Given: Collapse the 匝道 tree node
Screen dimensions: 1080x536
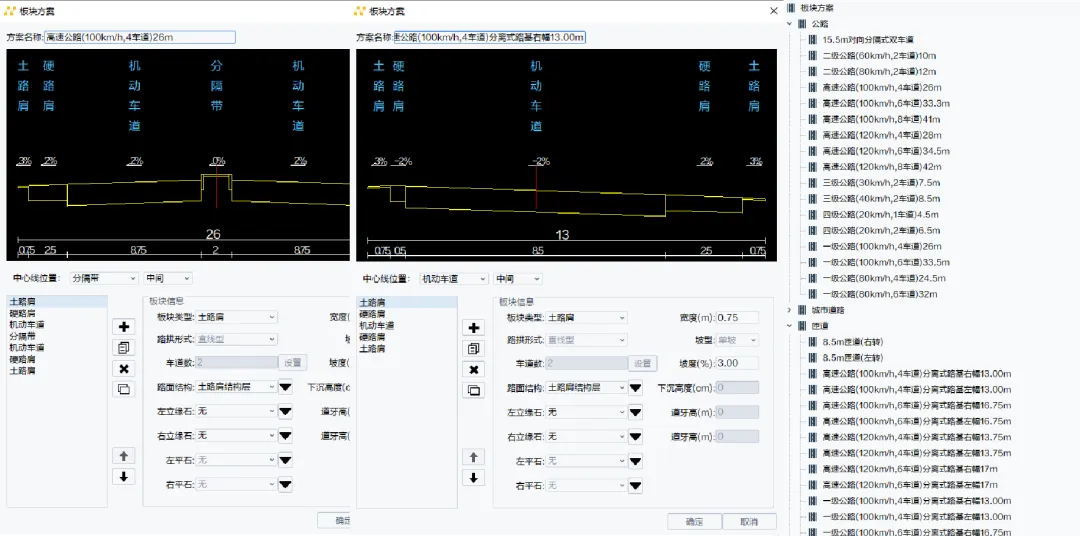Looking at the screenshot, I should [x=789, y=326].
